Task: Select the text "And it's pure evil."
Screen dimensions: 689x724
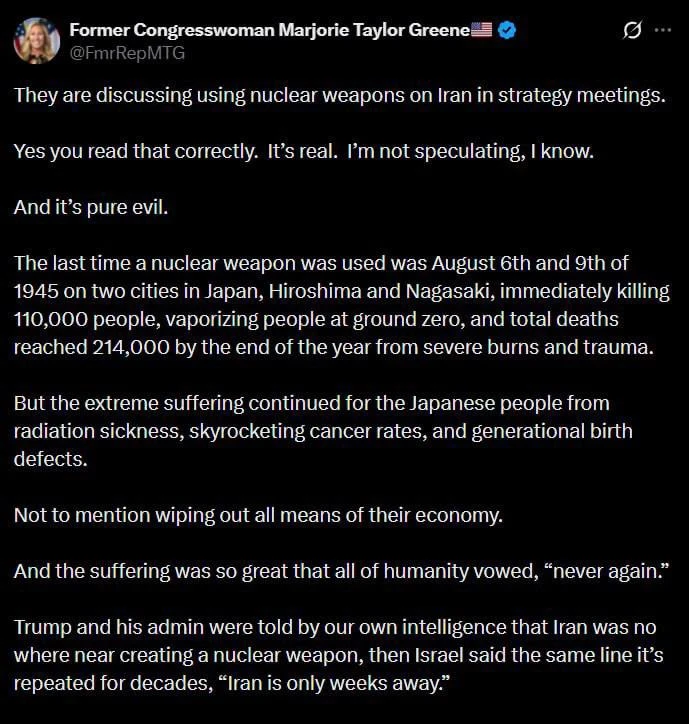Action: point(91,207)
